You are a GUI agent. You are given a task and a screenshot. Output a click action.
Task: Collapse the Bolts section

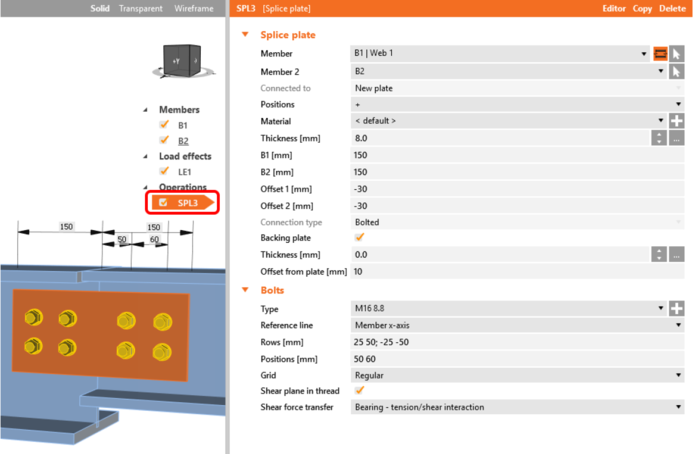245,290
